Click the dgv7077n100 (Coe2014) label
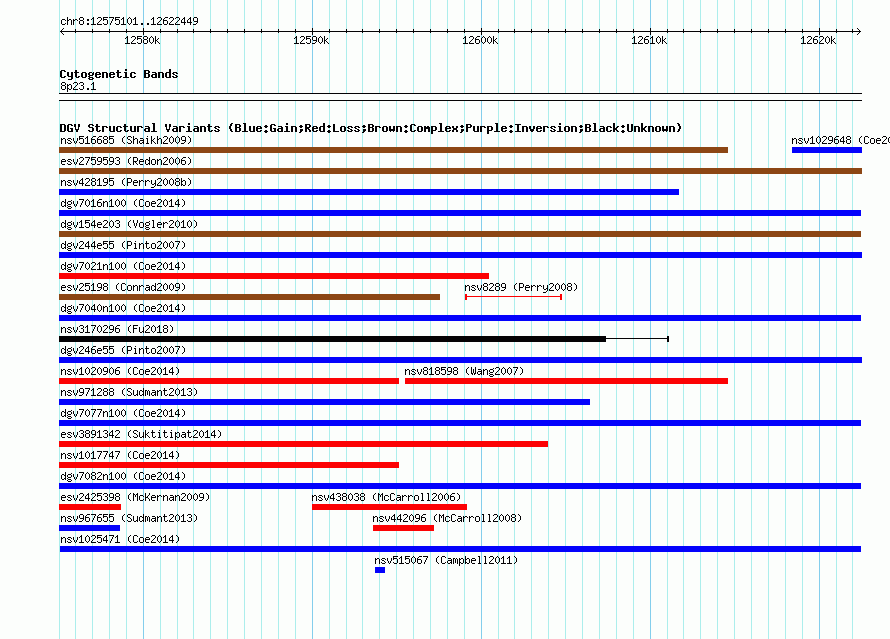Image resolution: width=890 pixels, height=639 pixels. (123, 413)
